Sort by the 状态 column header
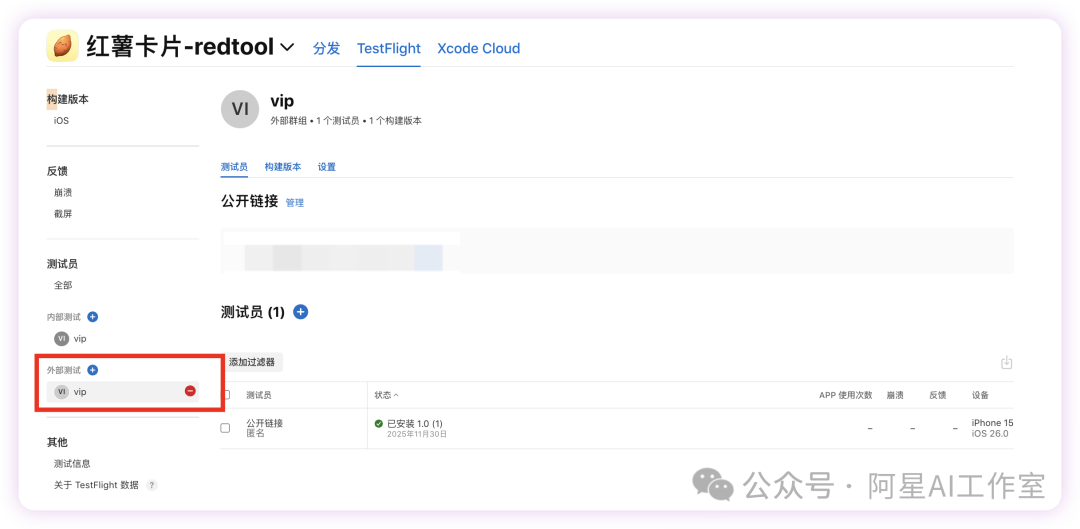1080x529 pixels. click(x=386, y=395)
